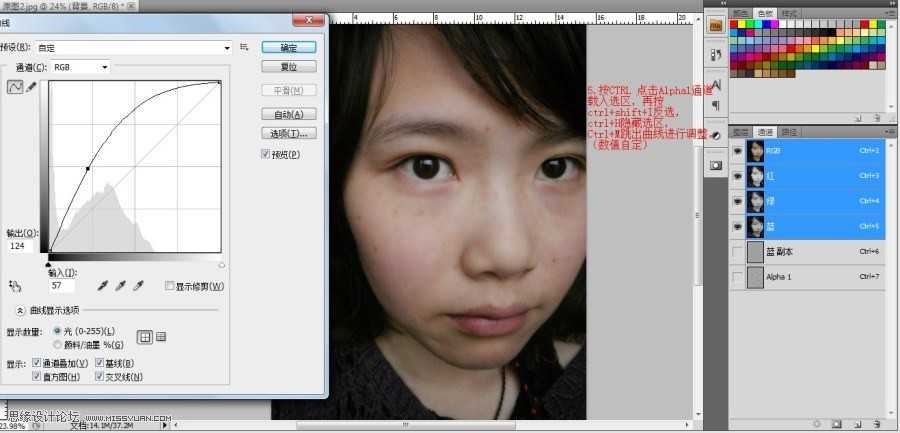Select the 蓝 副本 channel thumbnail
The width and height of the screenshot is (900, 433).
755,252
